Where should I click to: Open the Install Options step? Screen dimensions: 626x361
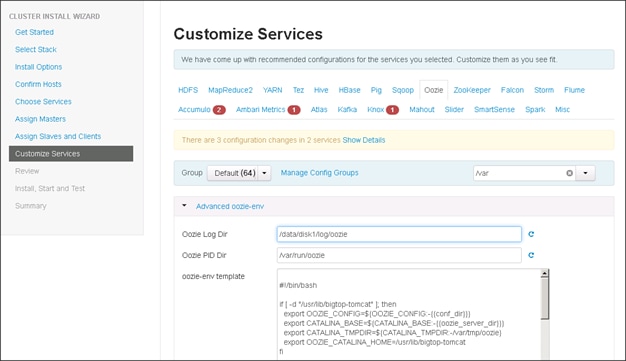pos(38,67)
